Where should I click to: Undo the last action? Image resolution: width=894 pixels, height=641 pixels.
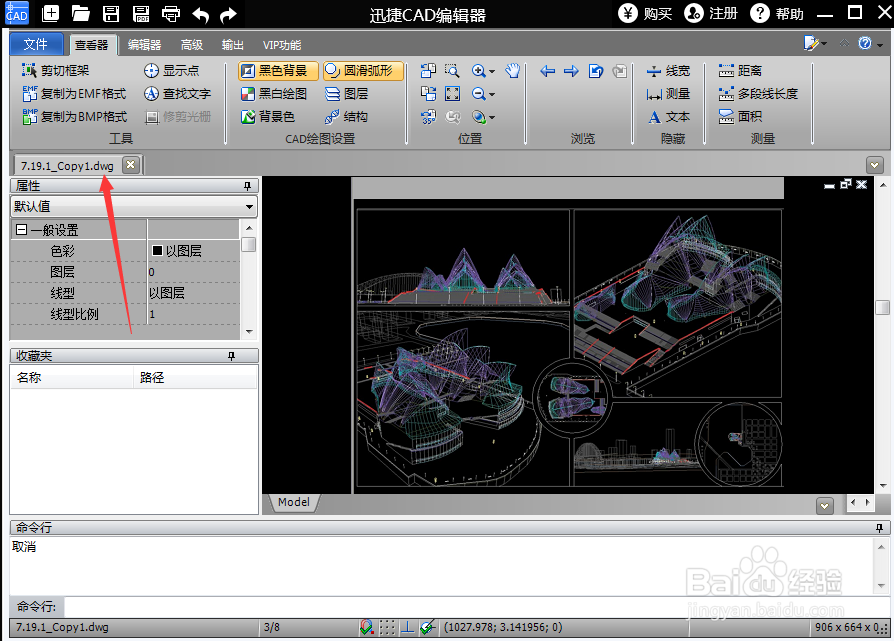(x=200, y=14)
